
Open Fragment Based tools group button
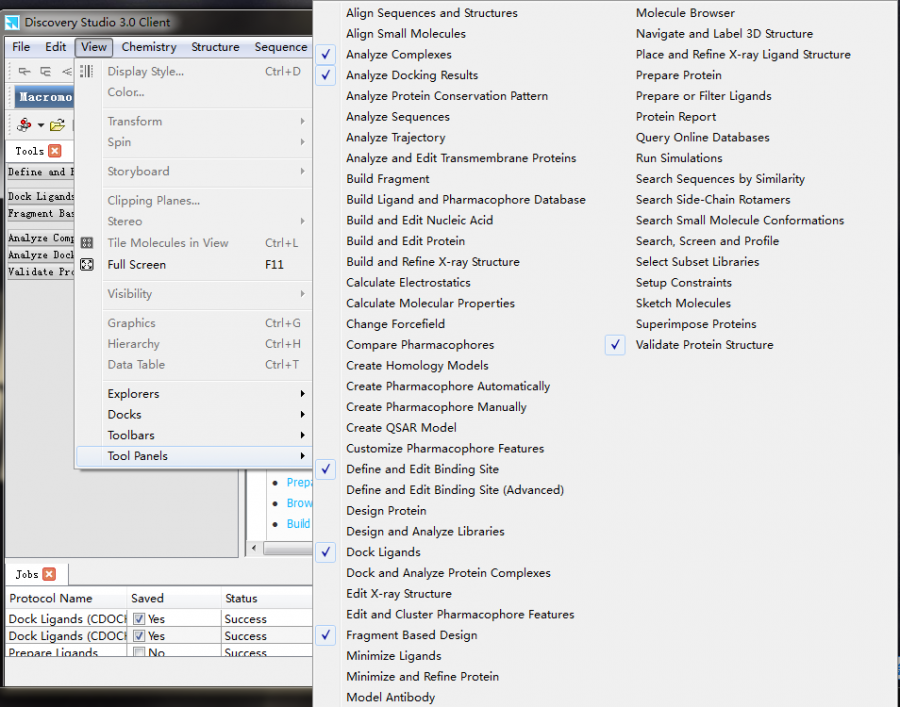pos(41,213)
